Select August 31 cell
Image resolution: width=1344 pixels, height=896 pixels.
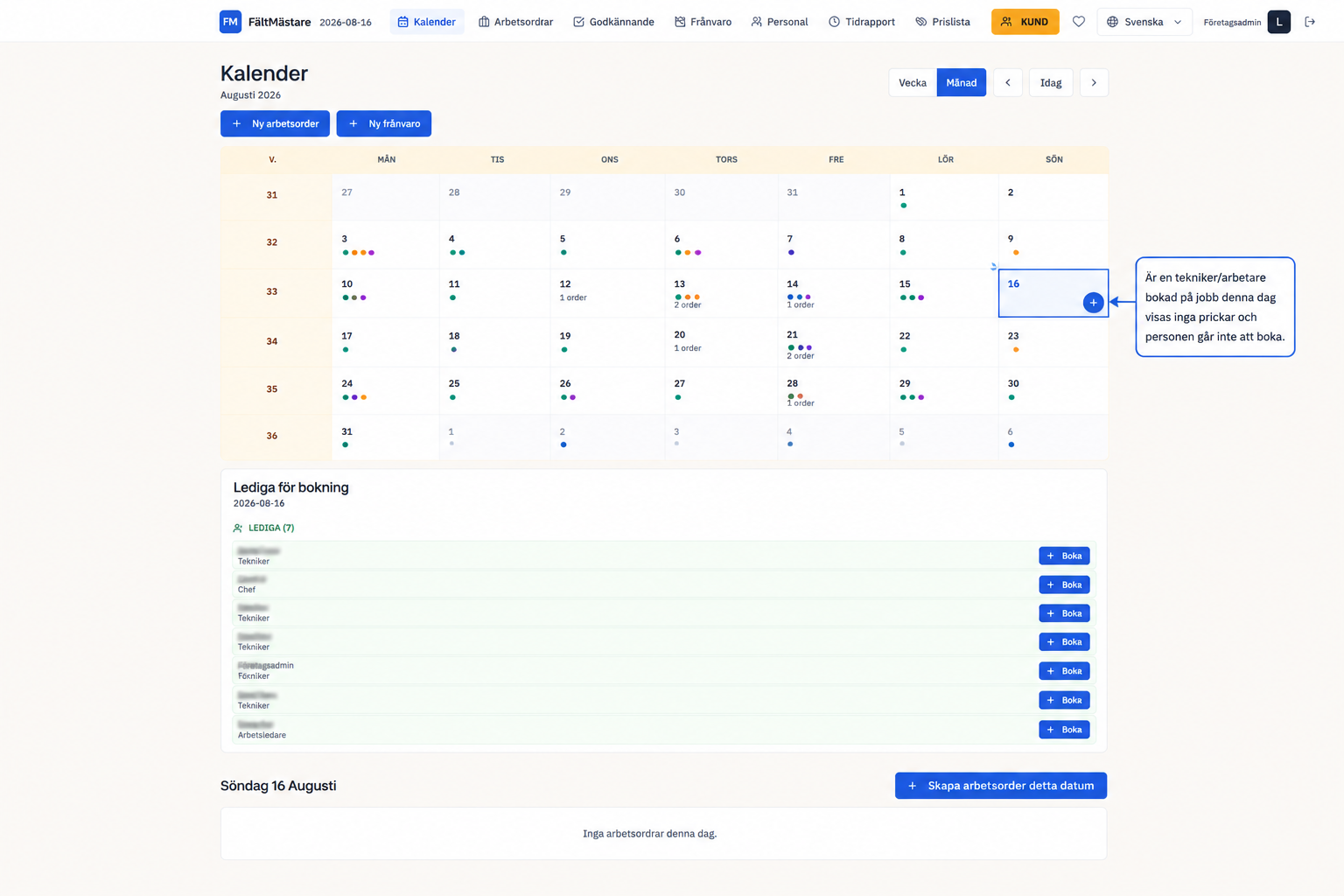[x=386, y=437]
